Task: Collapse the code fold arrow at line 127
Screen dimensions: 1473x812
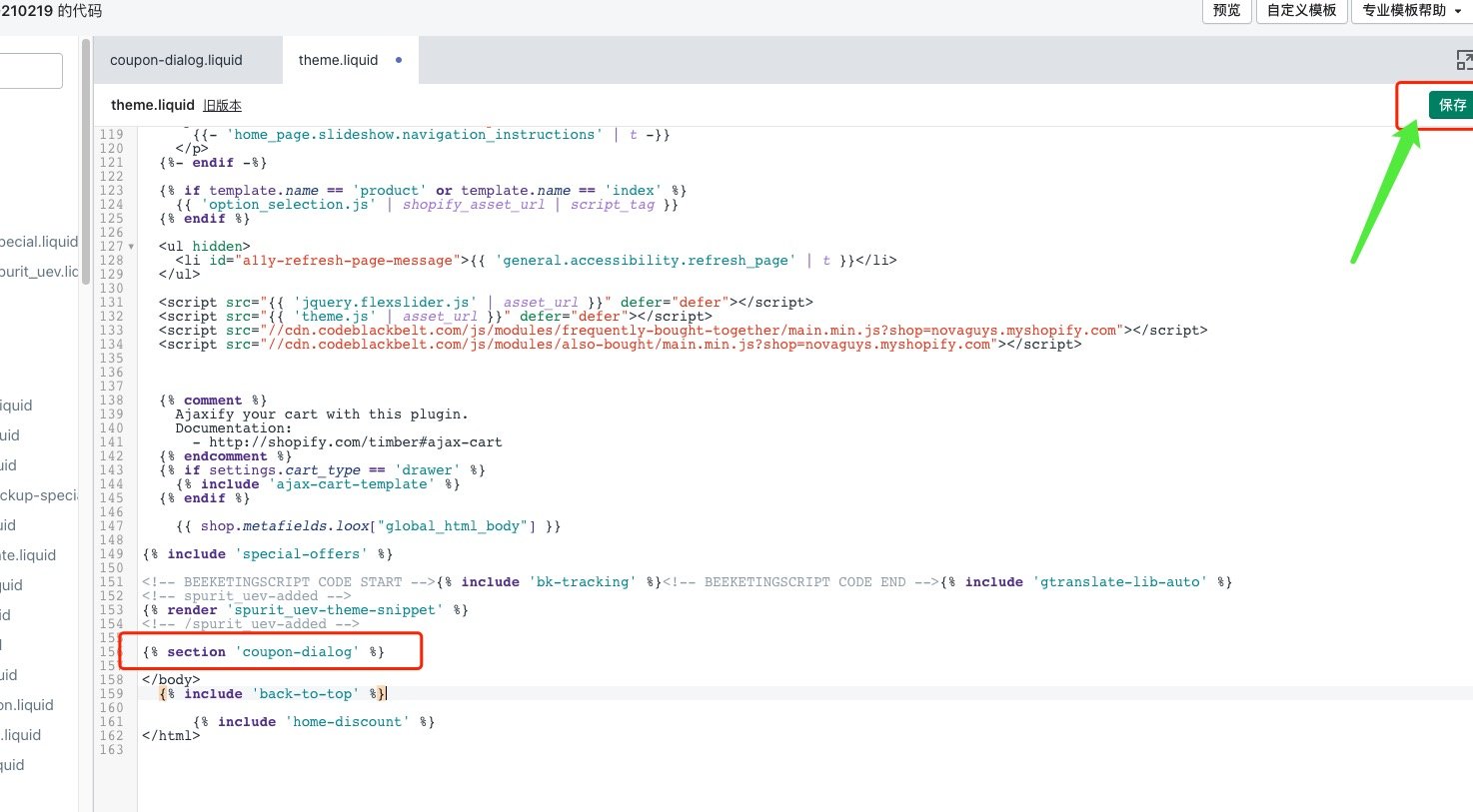Action: click(129, 246)
